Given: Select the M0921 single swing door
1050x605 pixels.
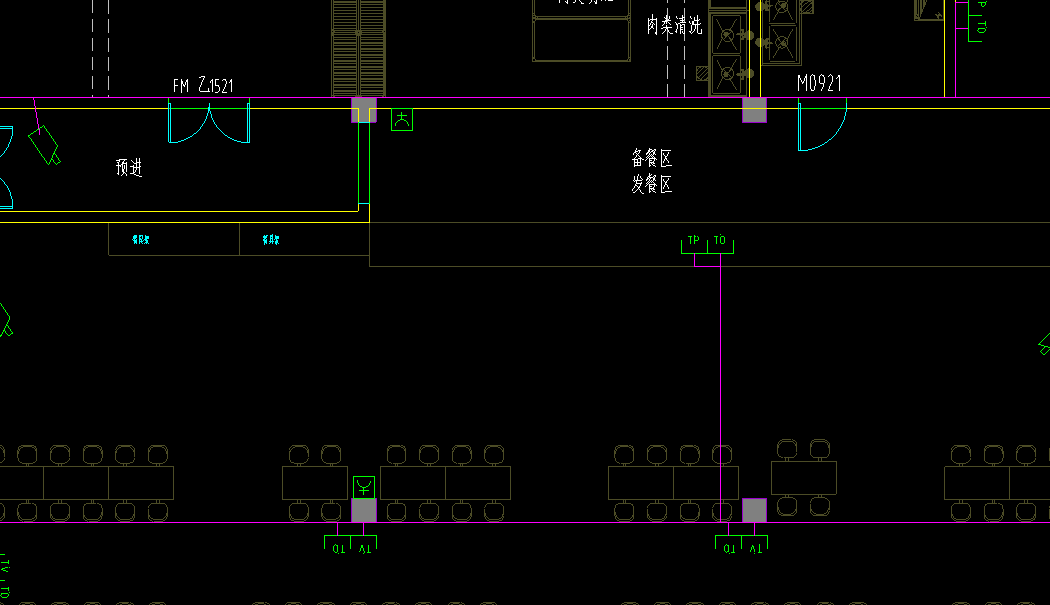Looking at the screenshot, I should [x=822, y=125].
